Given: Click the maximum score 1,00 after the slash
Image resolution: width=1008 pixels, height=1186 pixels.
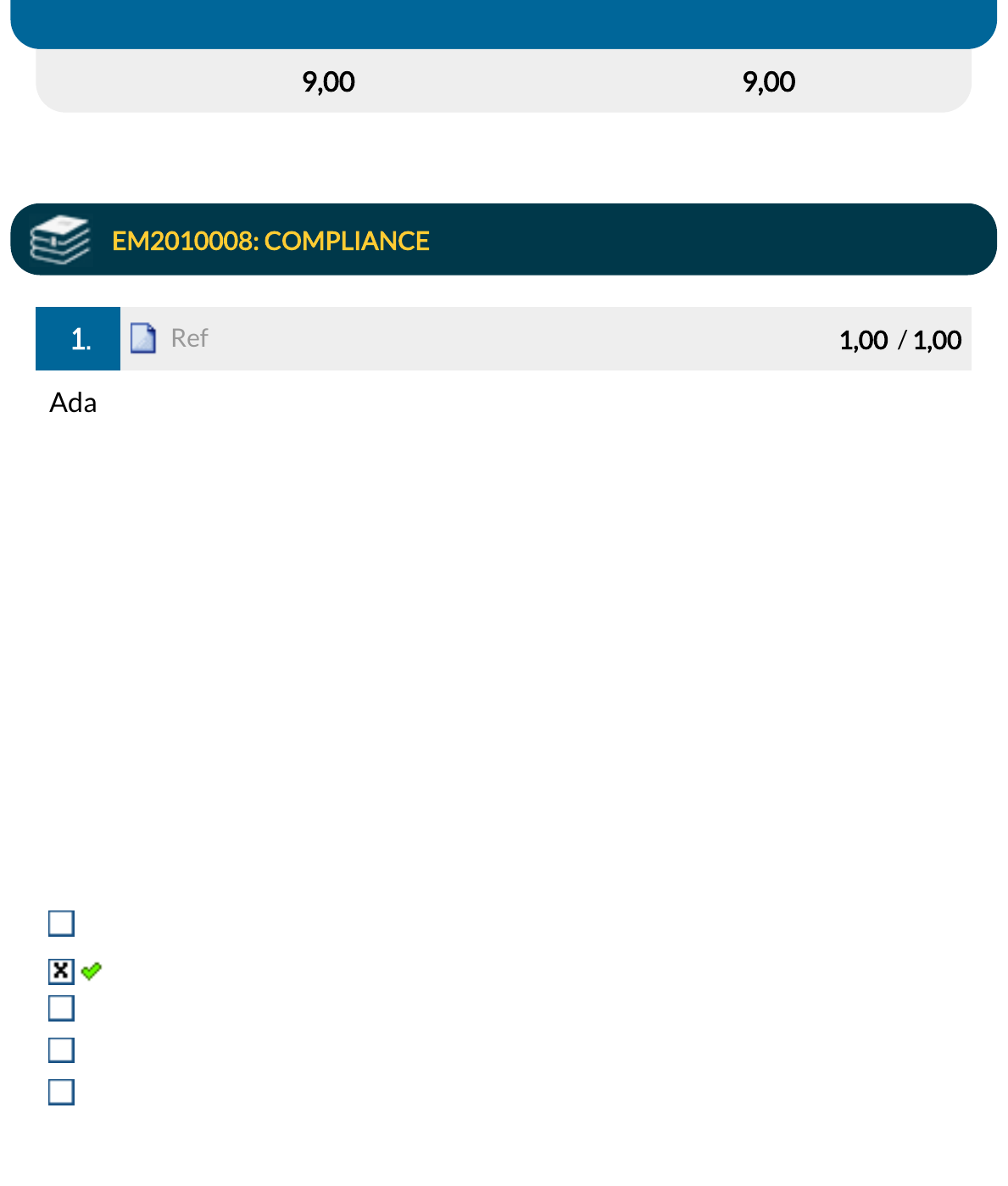Looking at the screenshot, I should tap(937, 340).
